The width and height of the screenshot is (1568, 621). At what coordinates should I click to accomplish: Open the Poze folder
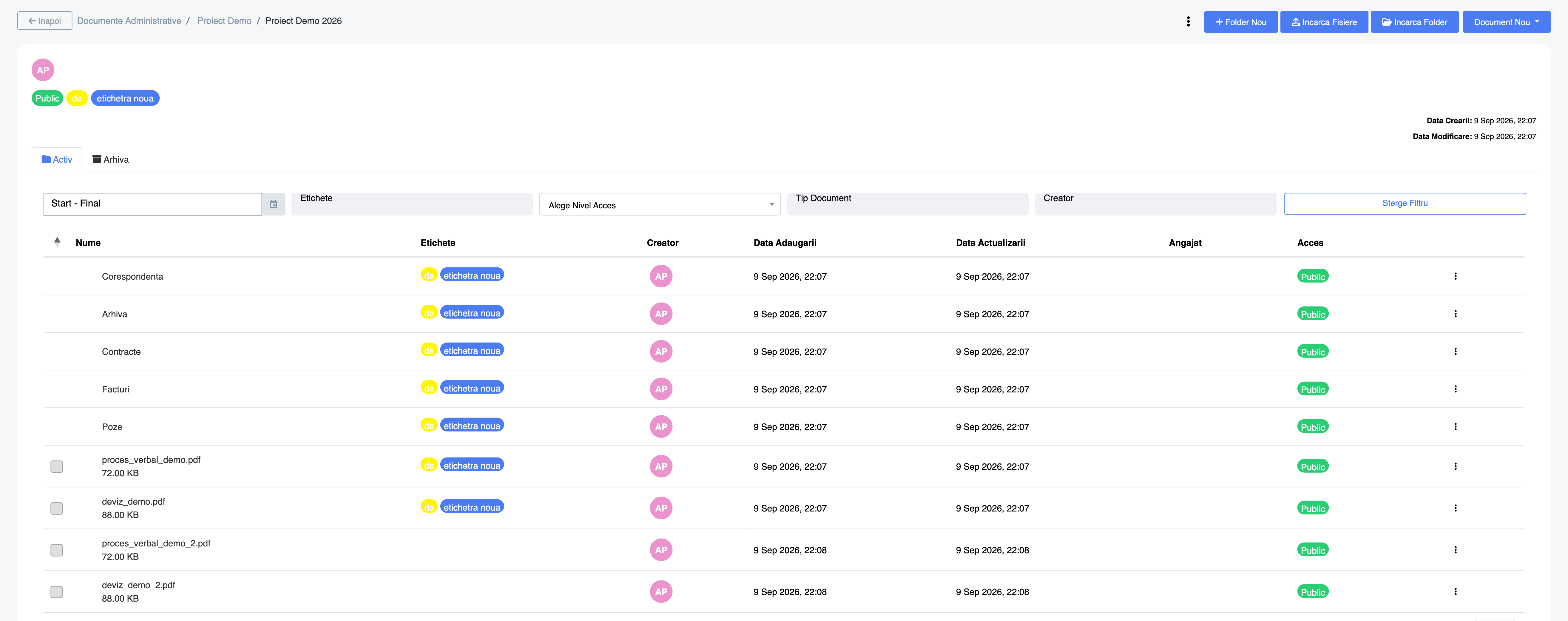[x=112, y=427]
